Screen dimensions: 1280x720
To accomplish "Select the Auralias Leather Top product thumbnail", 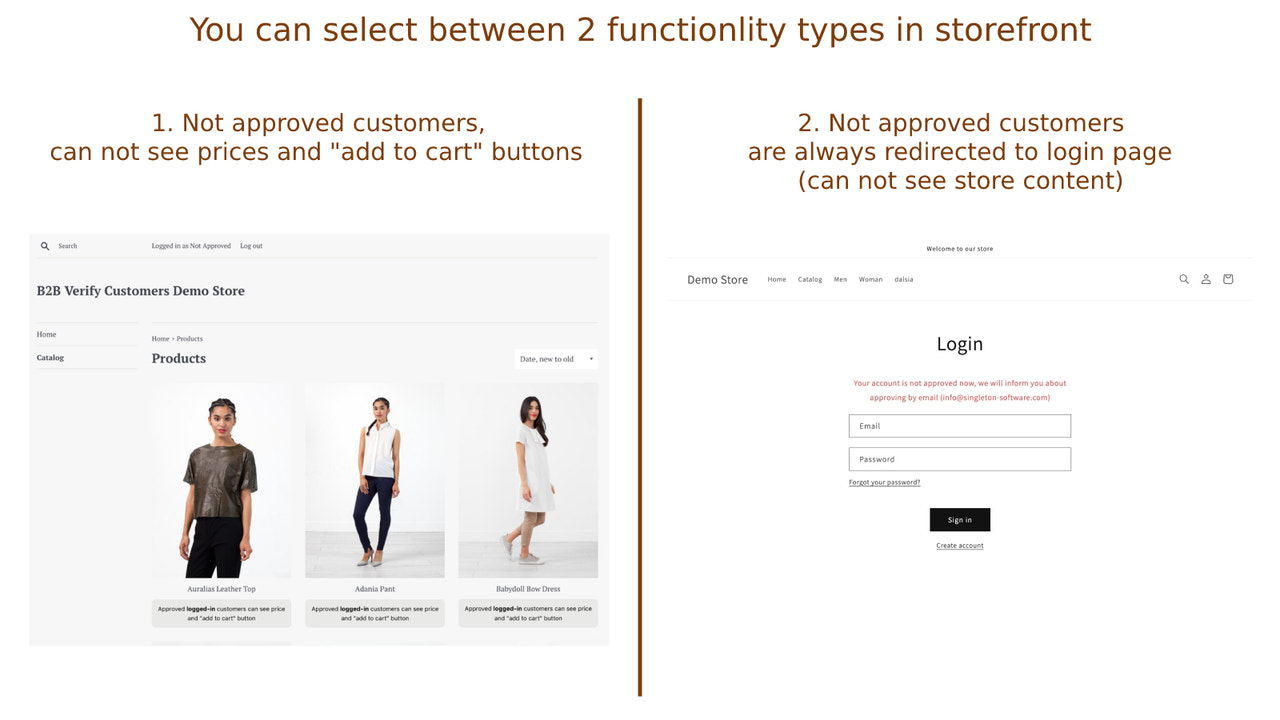I will coord(221,478).
